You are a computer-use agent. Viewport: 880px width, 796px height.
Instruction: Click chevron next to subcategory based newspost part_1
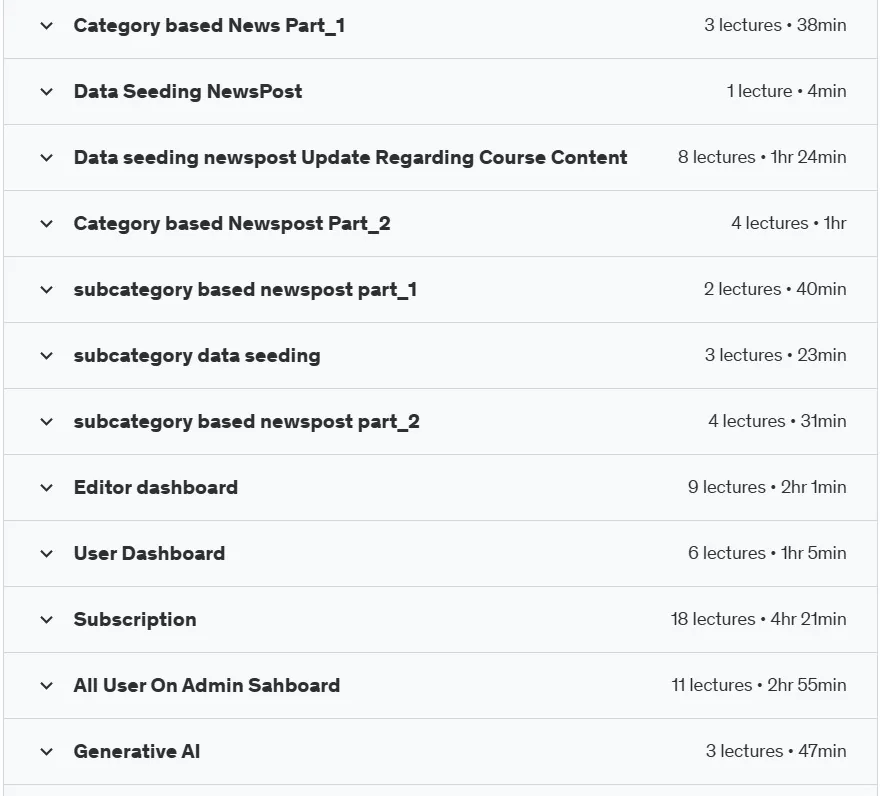pyautogui.click(x=47, y=290)
